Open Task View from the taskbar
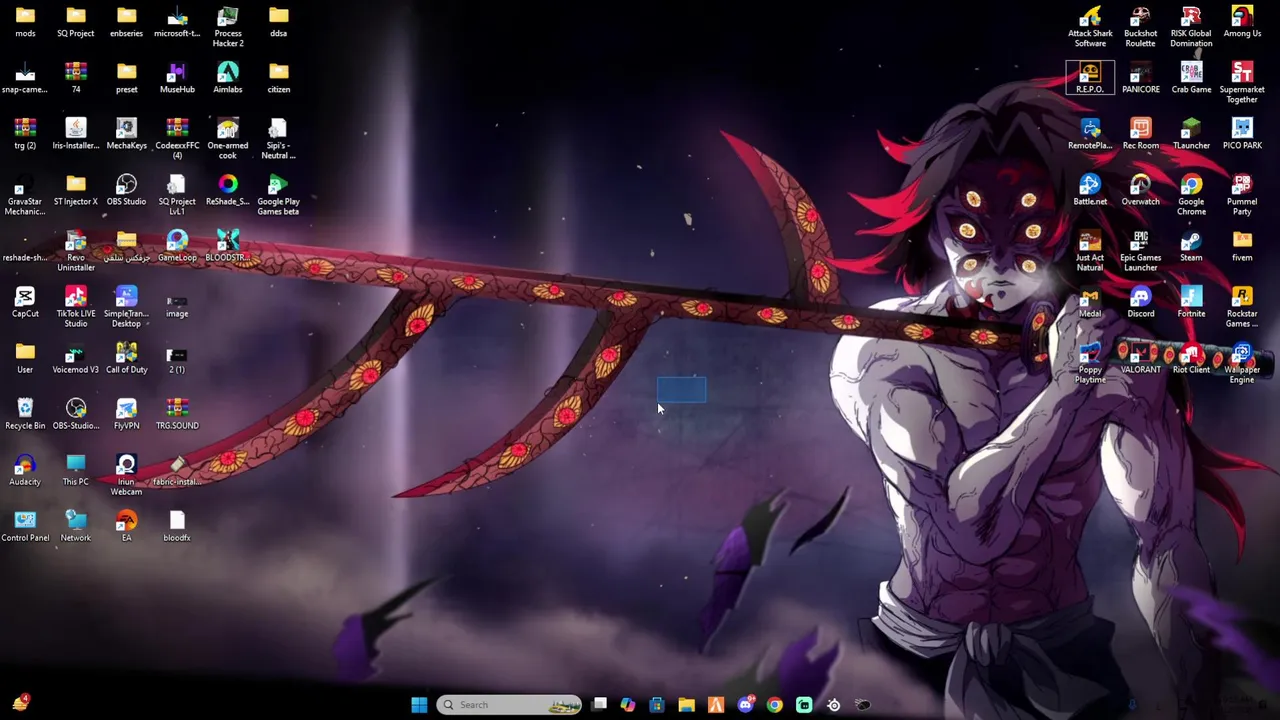 [599, 705]
